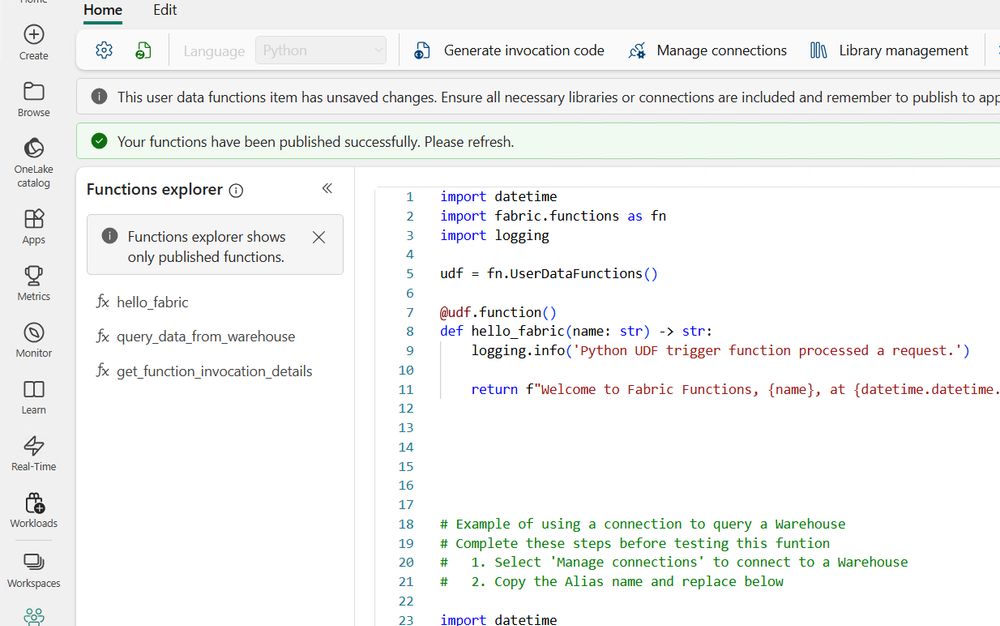Viewport: 1000px width, 626px height.
Task: Click the people icon below Workspaces
Action: click(x=34, y=616)
